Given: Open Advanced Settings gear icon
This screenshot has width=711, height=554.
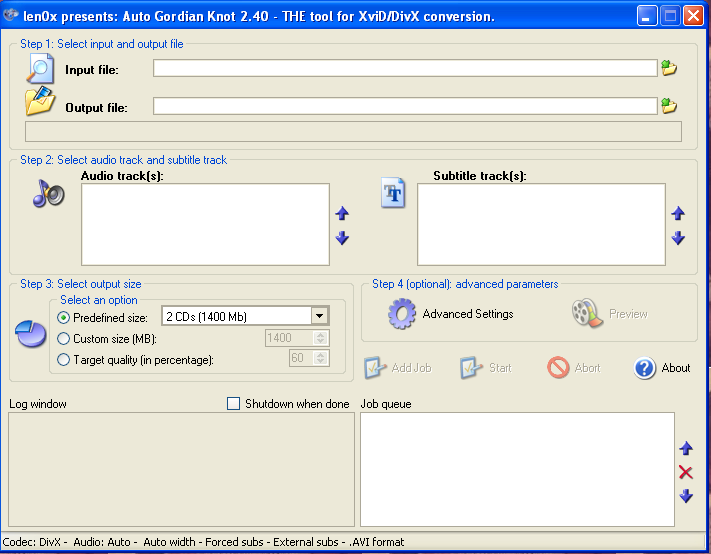Looking at the screenshot, I should coord(402,314).
